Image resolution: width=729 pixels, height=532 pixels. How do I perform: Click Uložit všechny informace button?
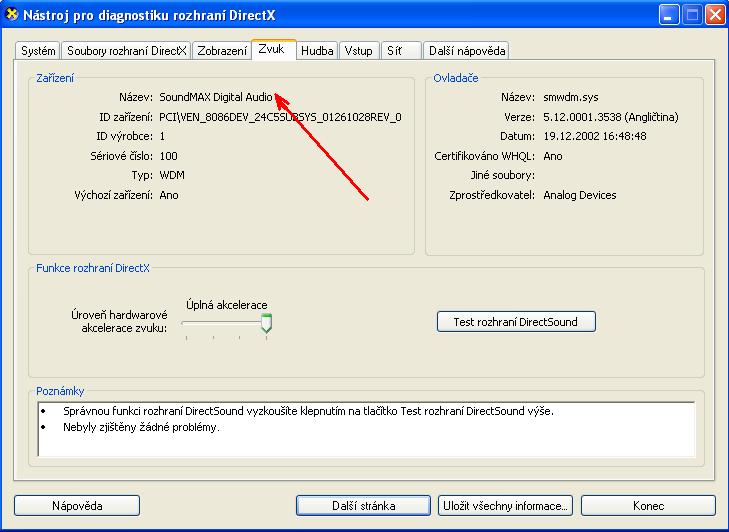(x=506, y=506)
